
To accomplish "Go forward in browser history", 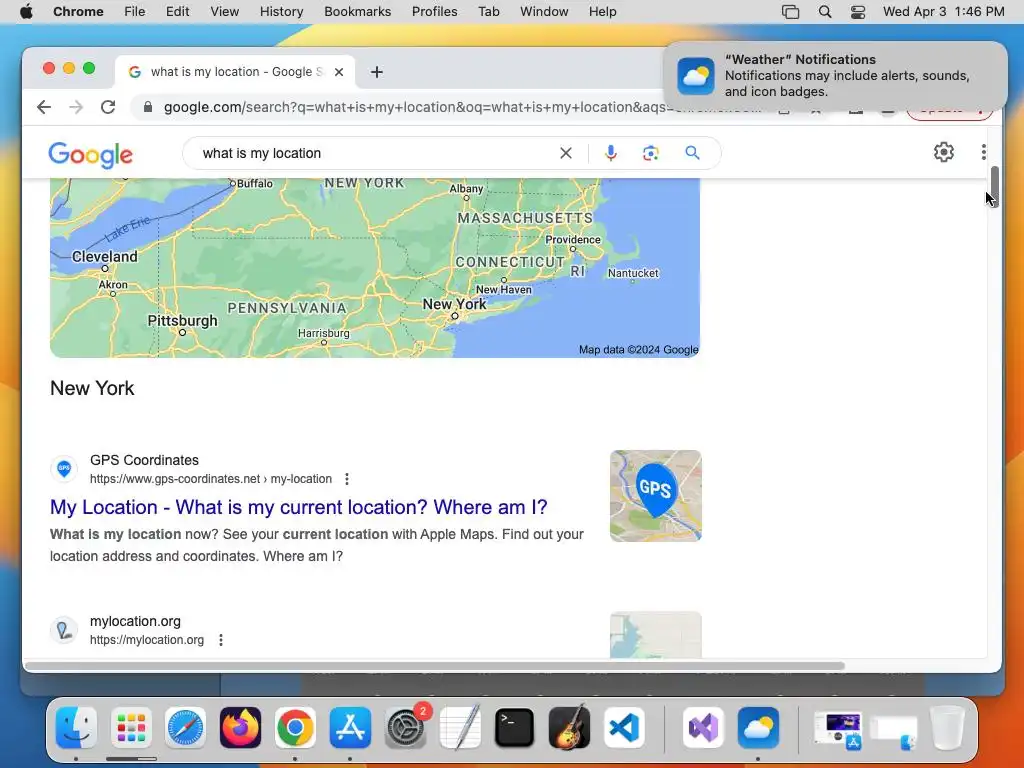I will click(x=76, y=107).
